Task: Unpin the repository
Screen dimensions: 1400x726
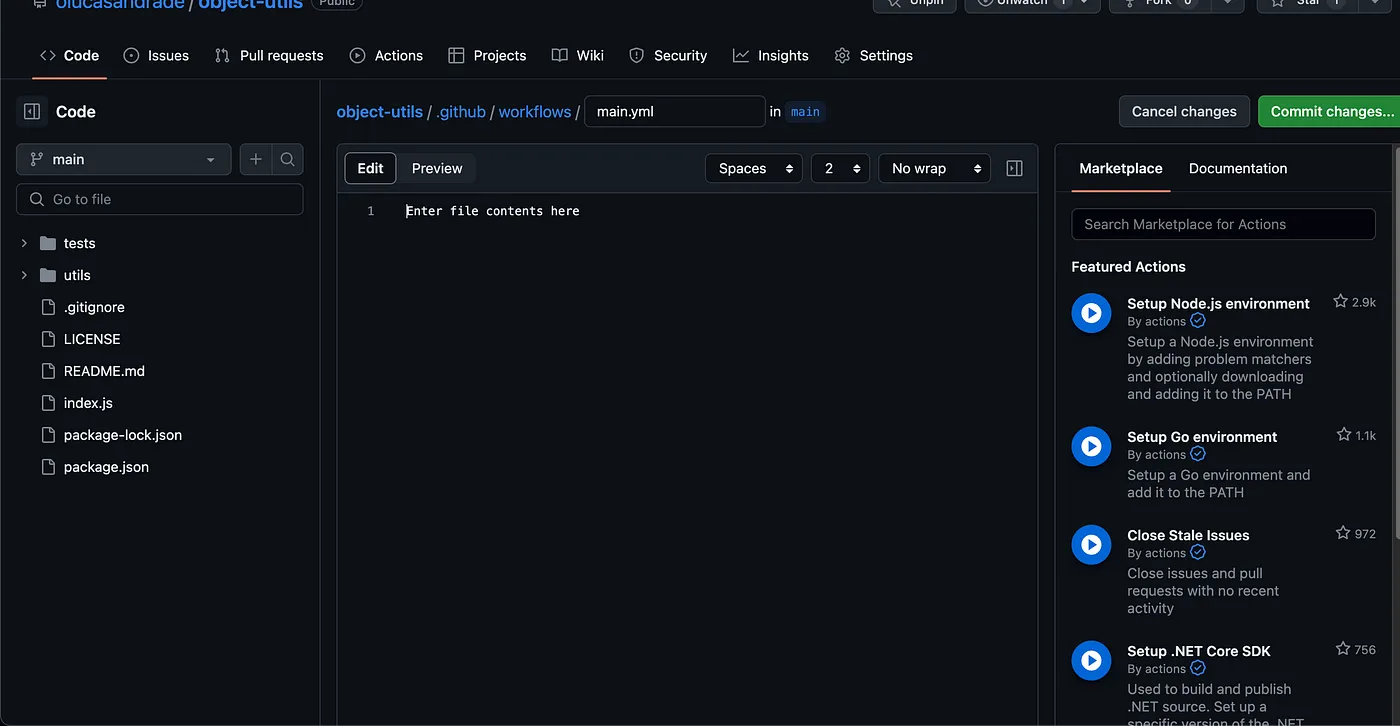Action: [x=913, y=3]
